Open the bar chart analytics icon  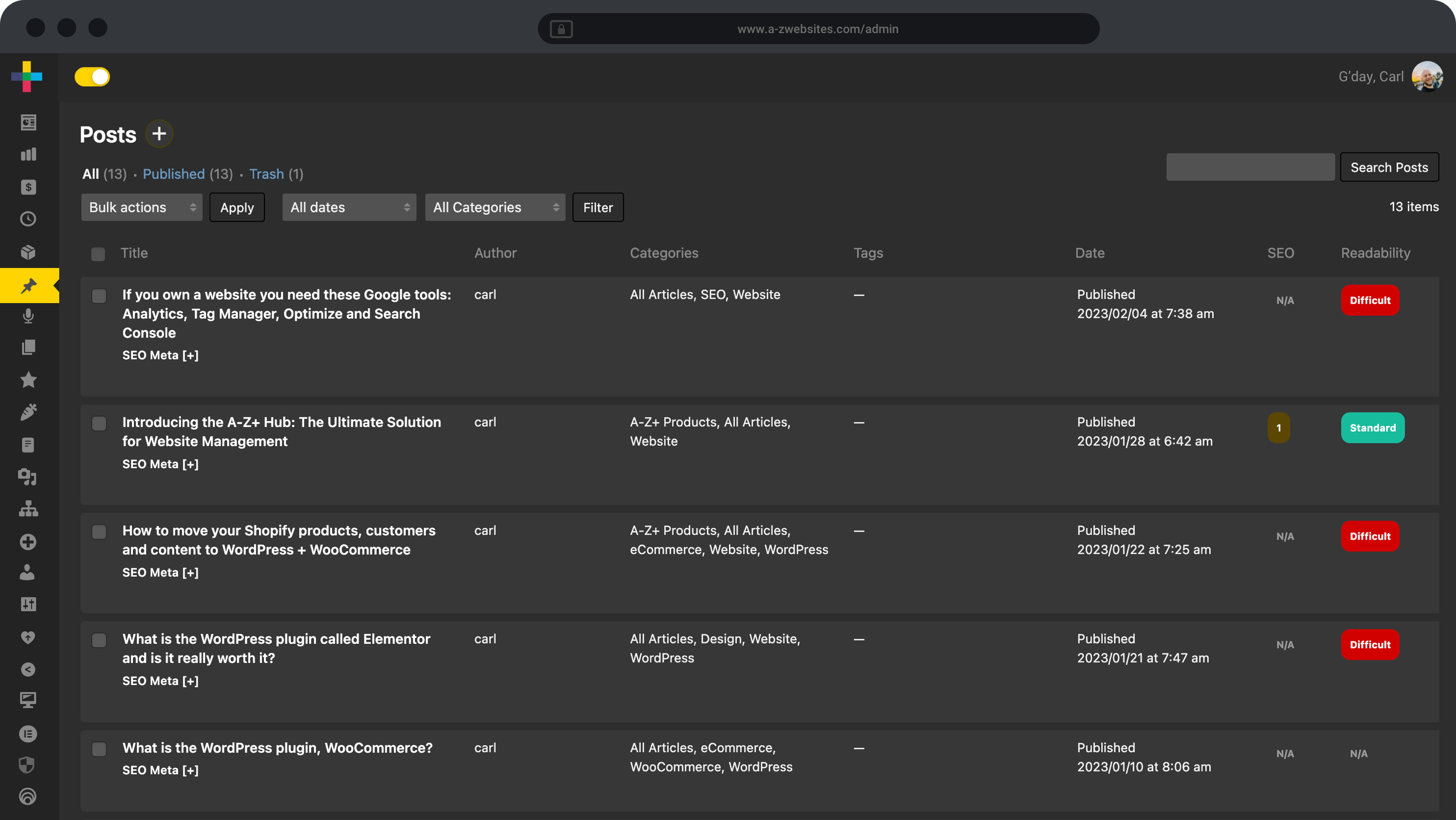click(x=28, y=155)
